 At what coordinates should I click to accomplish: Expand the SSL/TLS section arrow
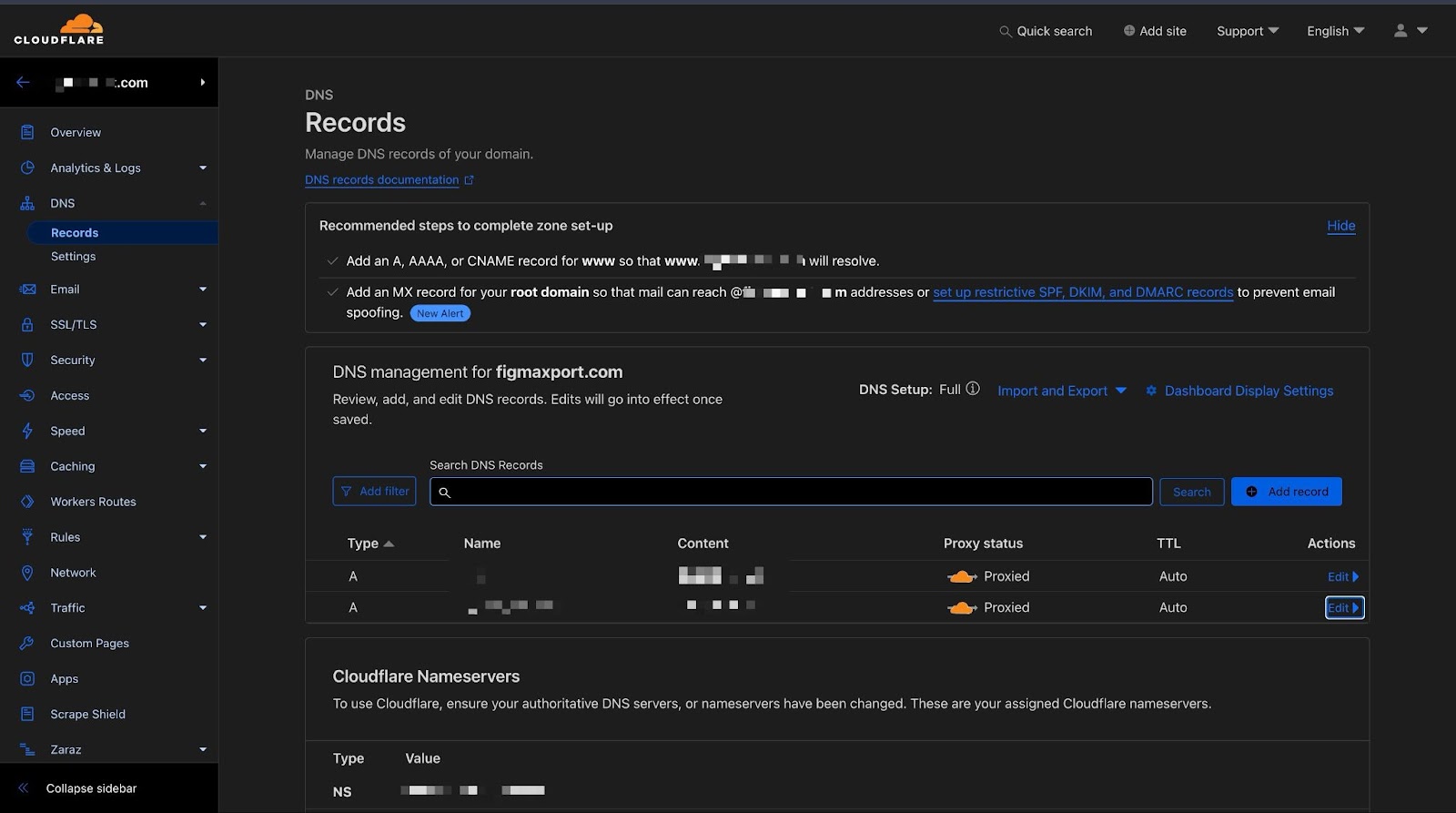tap(203, 324)
